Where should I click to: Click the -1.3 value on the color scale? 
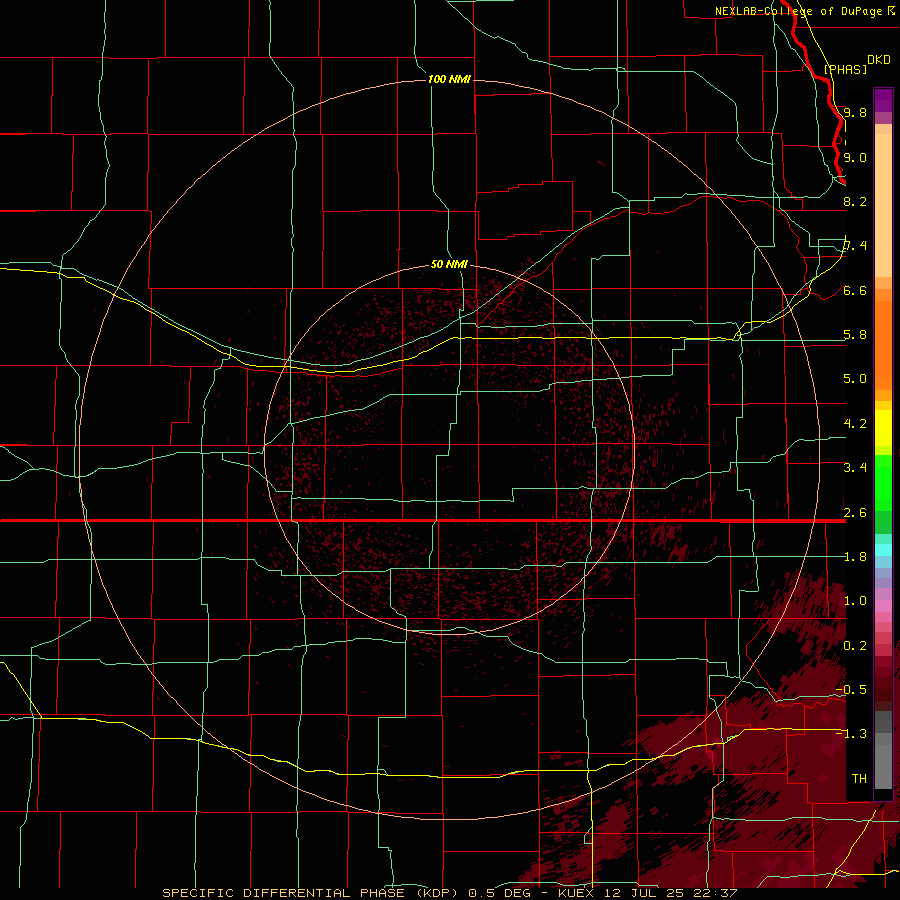(x=851, y=734)
